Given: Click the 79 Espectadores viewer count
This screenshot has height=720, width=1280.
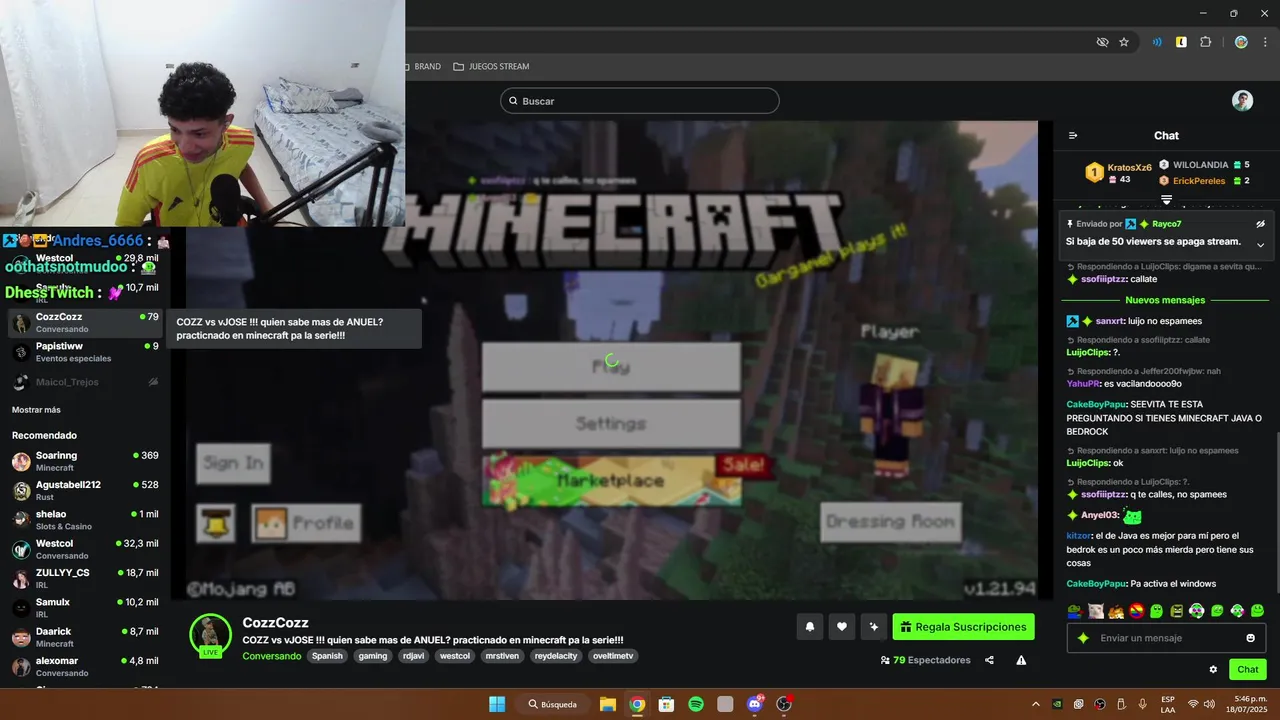Looking at the screenshot, I should click(925, 660).
